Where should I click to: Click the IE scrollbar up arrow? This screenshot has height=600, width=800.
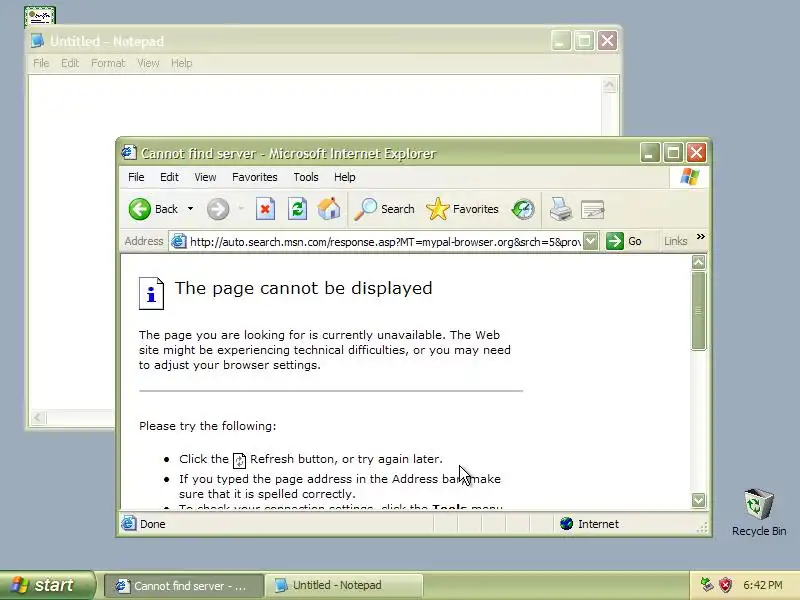click(x=698, y=262)
